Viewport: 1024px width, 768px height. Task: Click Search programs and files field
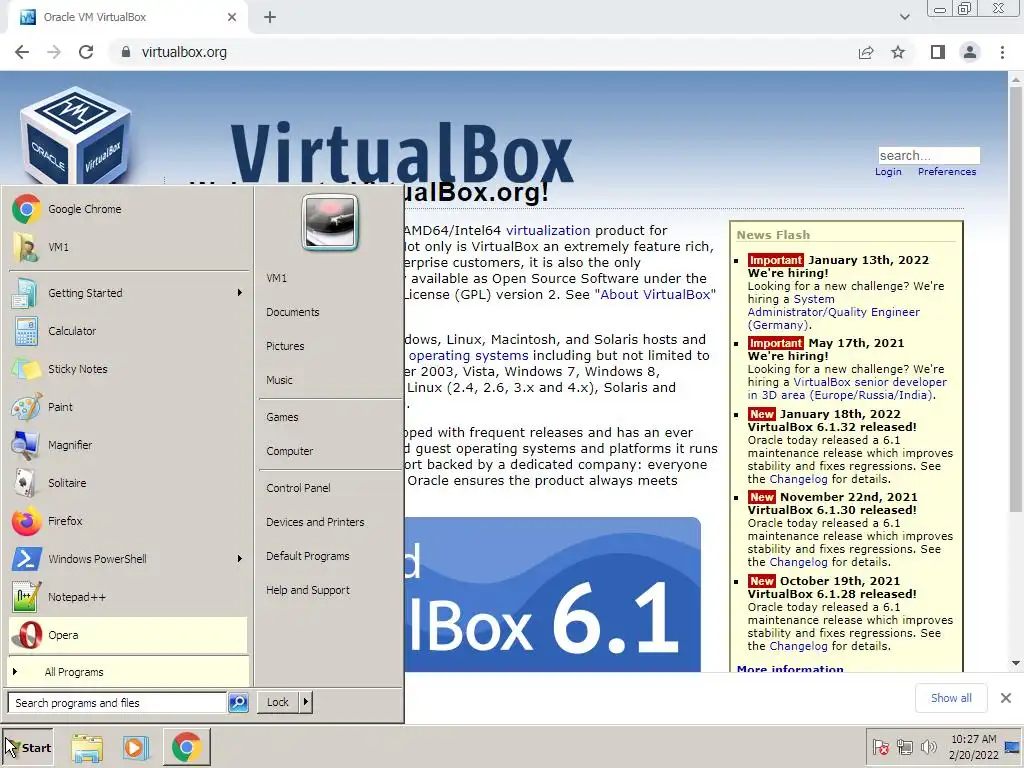tap(117, 703)
